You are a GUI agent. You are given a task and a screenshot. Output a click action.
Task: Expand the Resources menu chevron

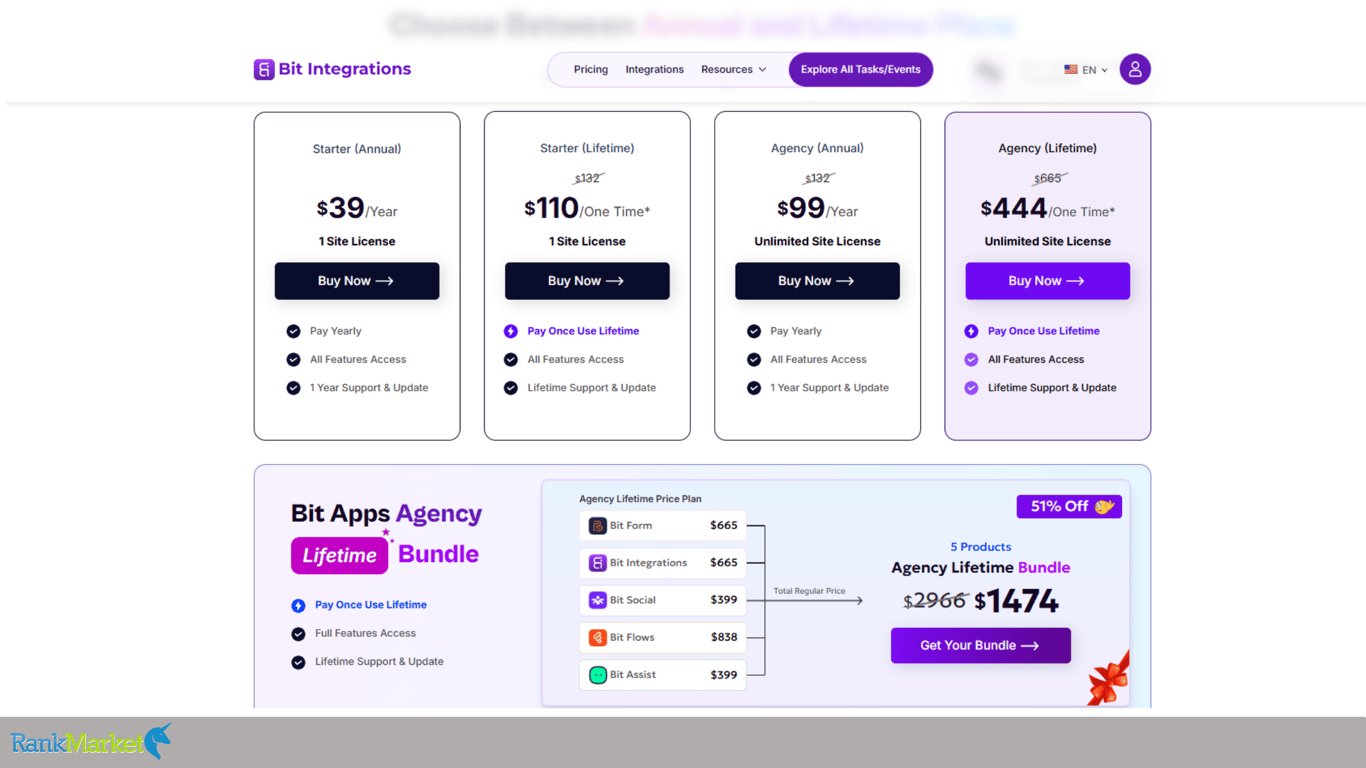point(762,70)
